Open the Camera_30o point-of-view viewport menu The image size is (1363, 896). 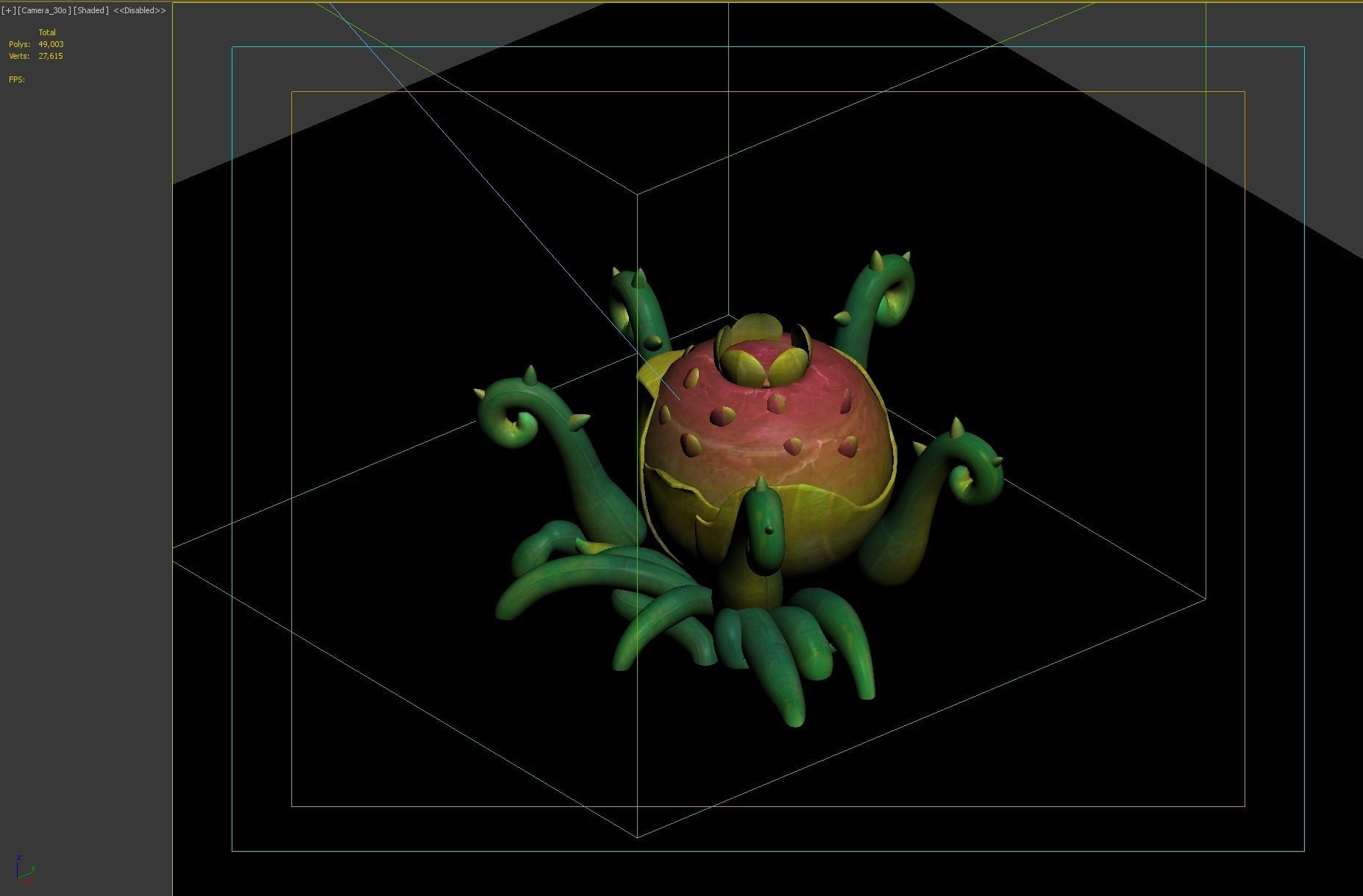point(44,10)
